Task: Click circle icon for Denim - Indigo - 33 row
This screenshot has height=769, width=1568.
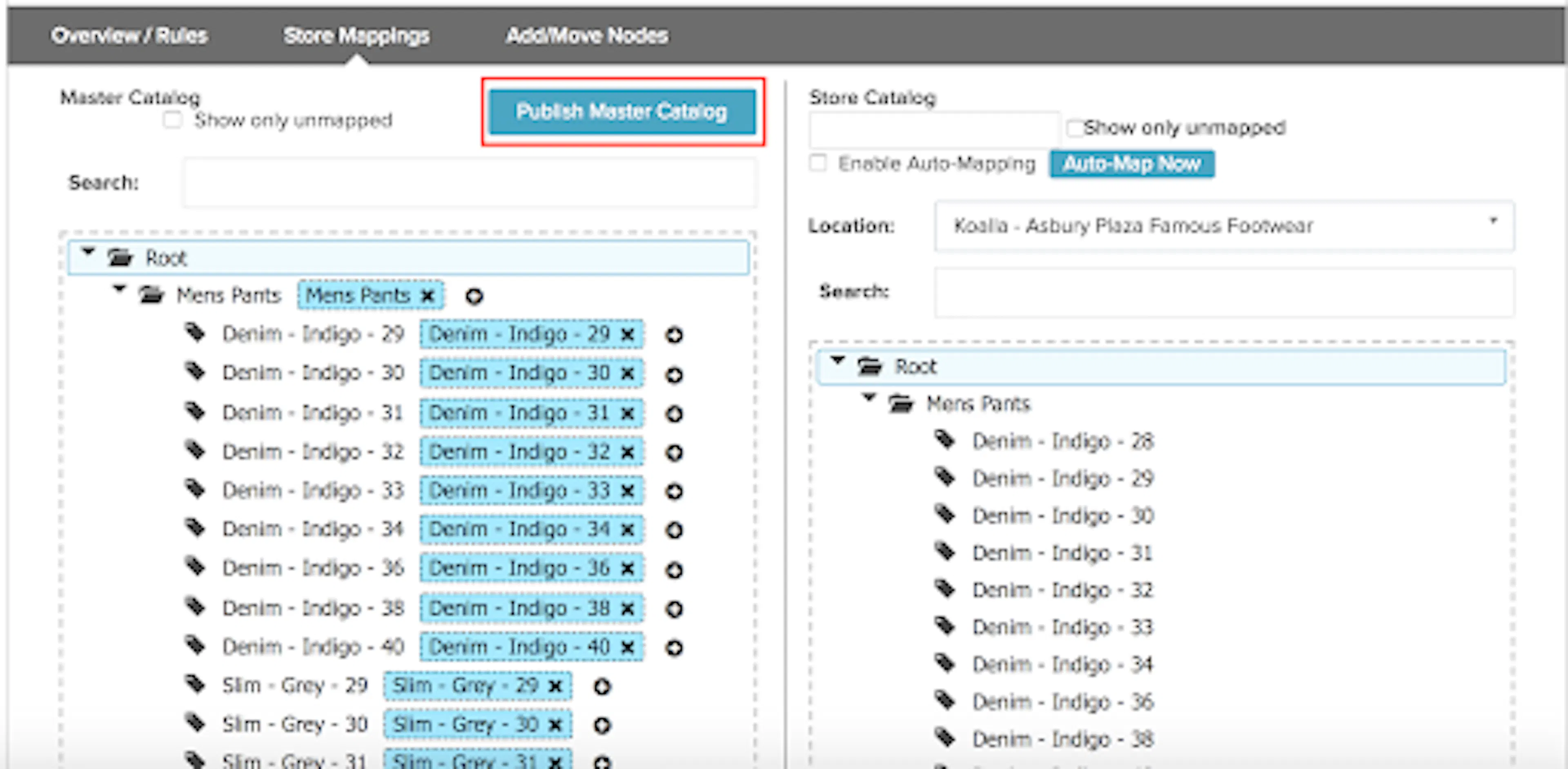Action: [x=674, y=492]
